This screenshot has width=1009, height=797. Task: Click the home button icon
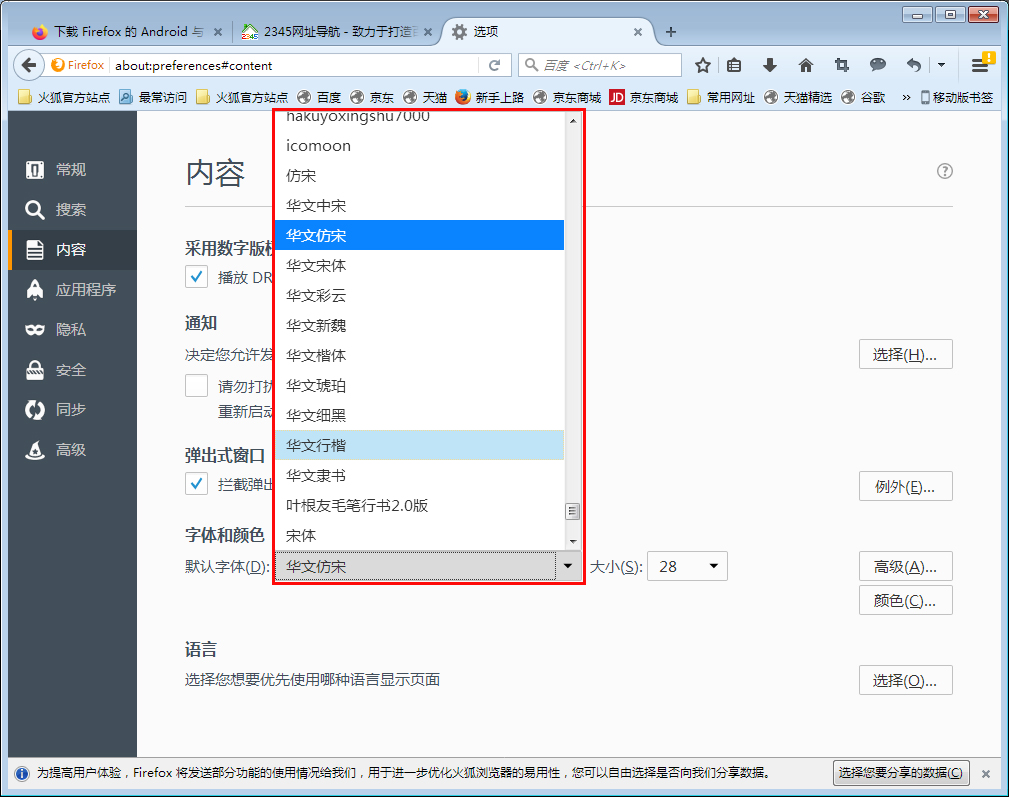point(806,64)
